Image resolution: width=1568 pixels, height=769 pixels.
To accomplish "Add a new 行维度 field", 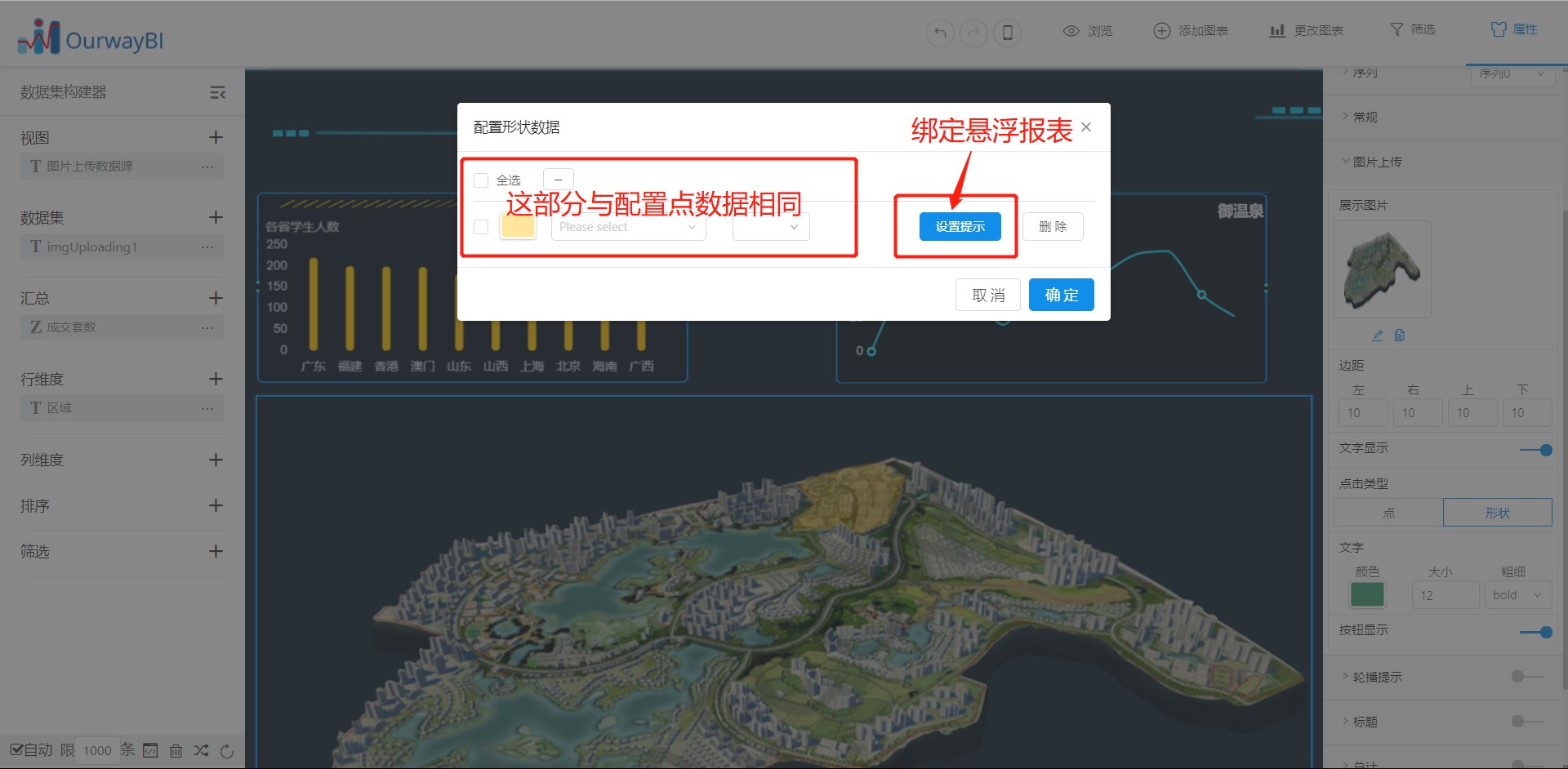I will coord(216,379).
